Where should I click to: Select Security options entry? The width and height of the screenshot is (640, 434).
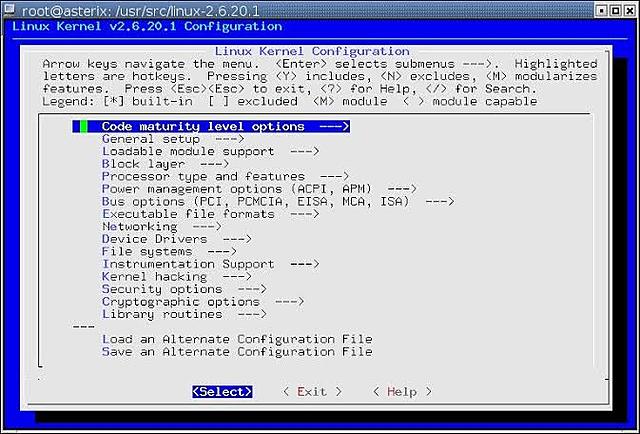coord(184,289)
